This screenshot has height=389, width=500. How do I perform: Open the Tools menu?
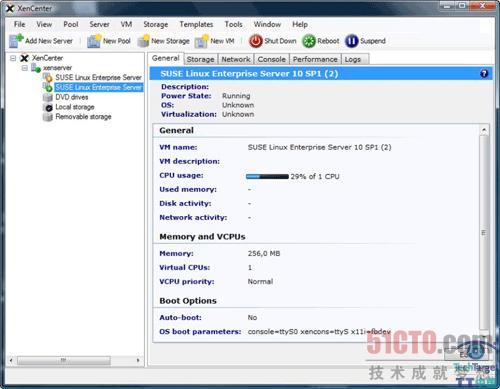[x=233, y=24]
